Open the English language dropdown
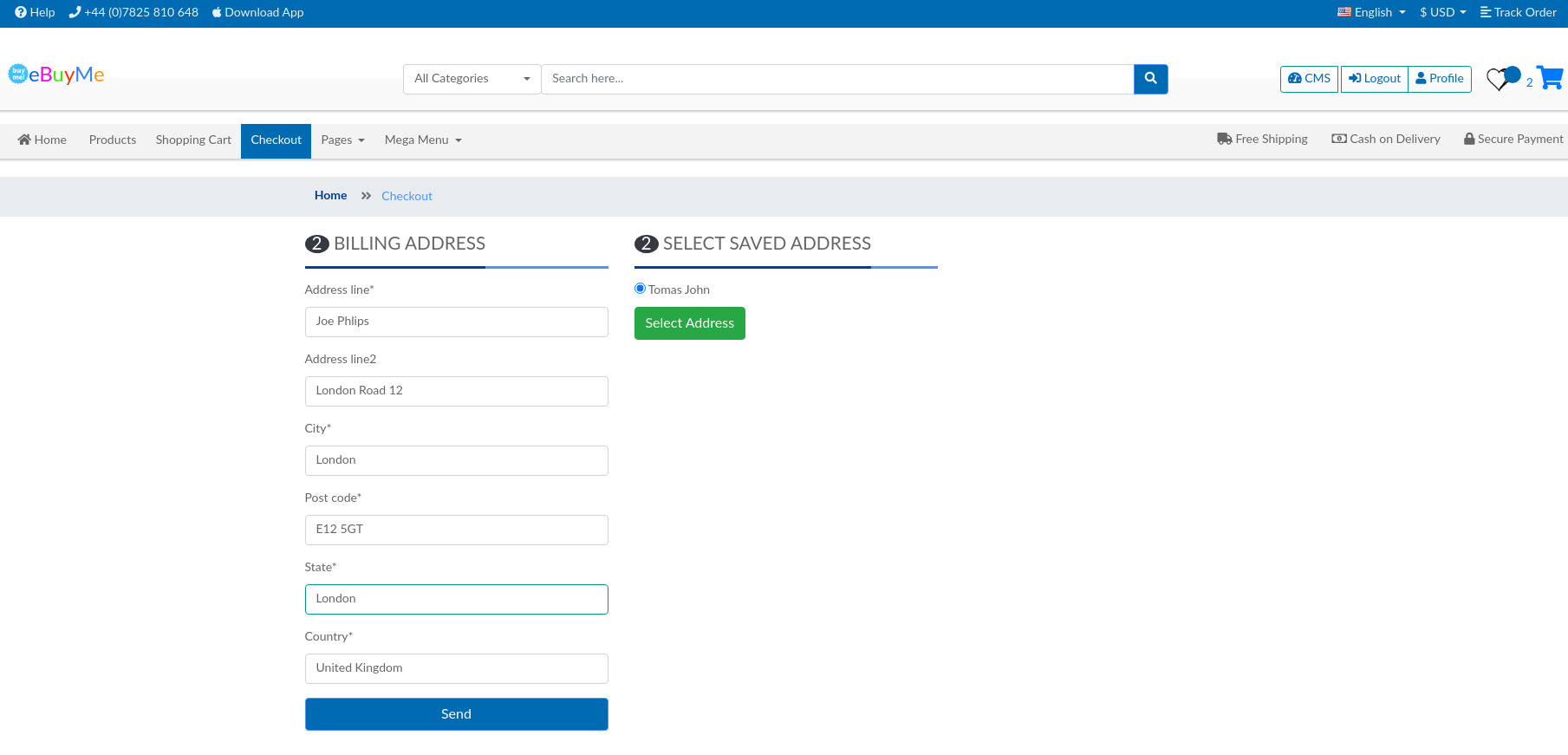This screenshot has height=755, width=1568. click(x=1371, y=12)
